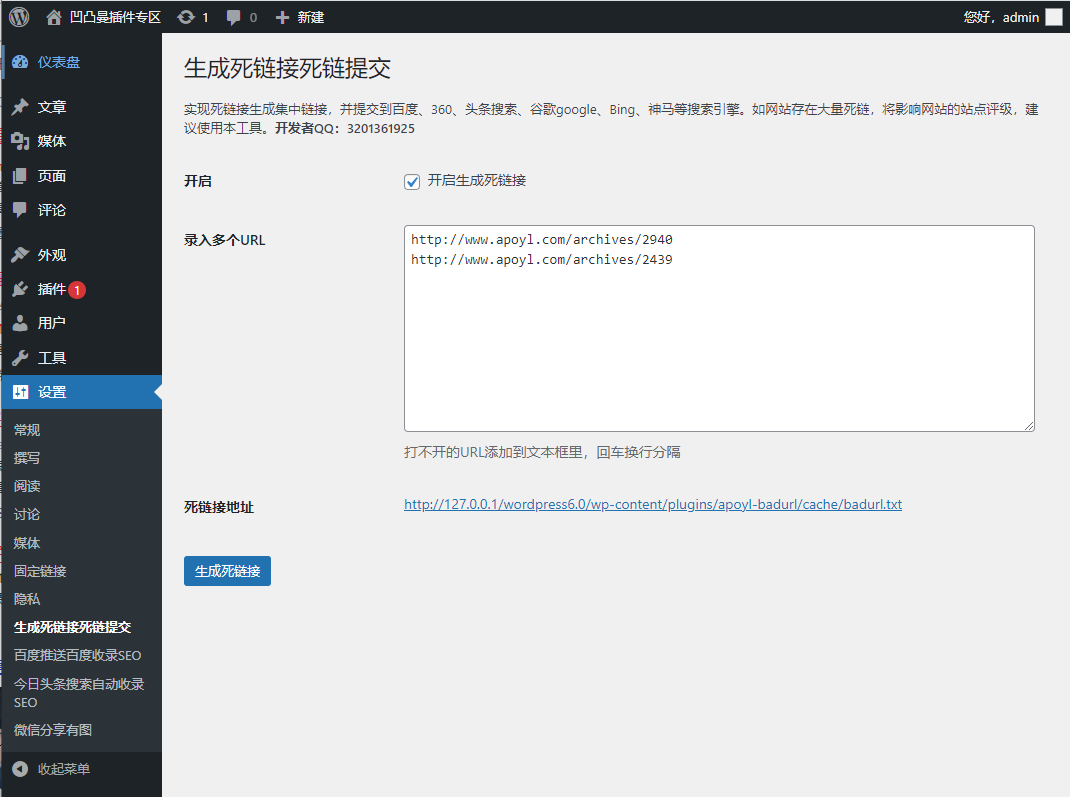Open the badurl.txt dead link URL

pos(652,504)
